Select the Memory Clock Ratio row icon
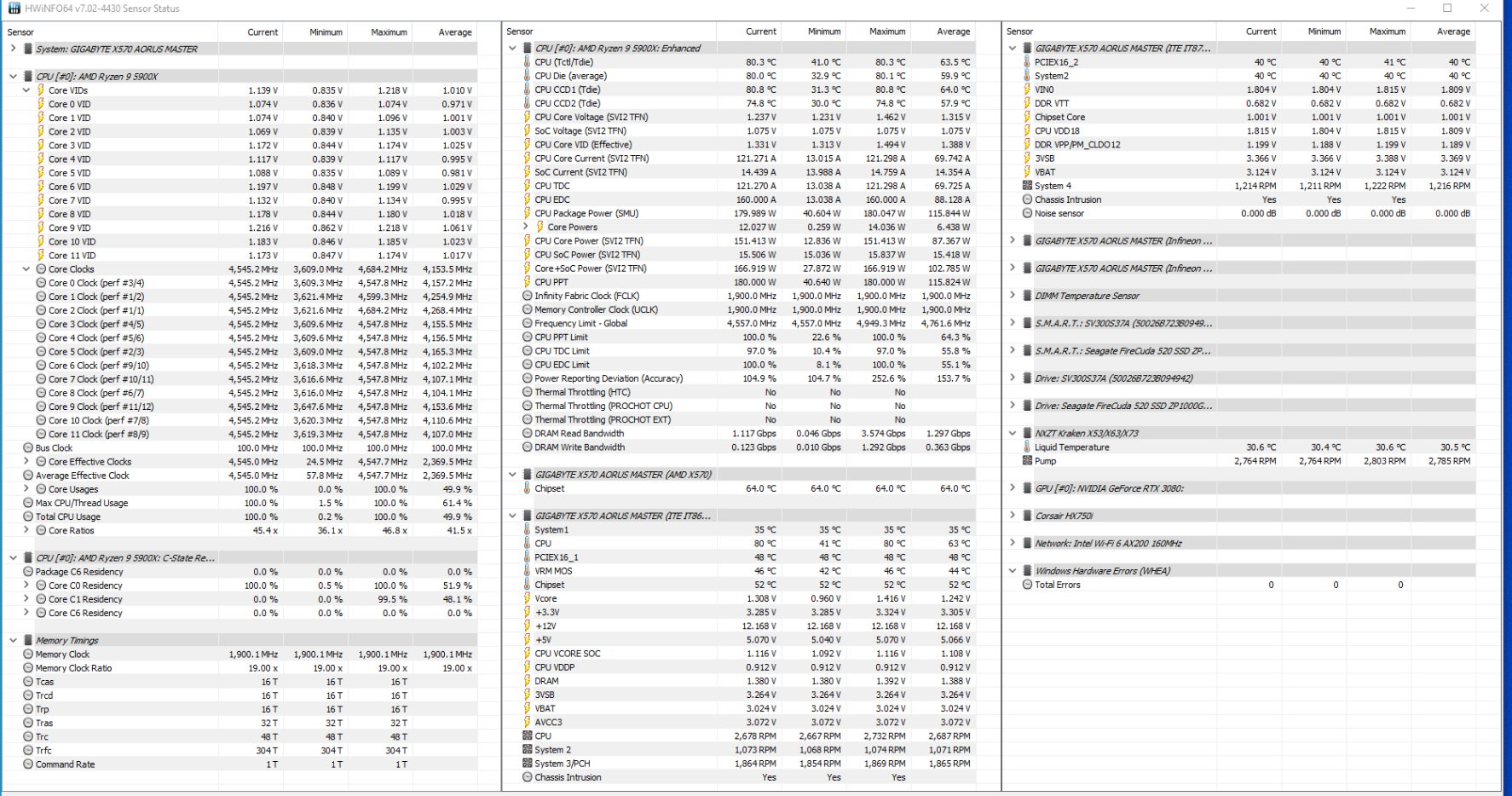The height and width of the screenshot is (796, 1512). 28,668
